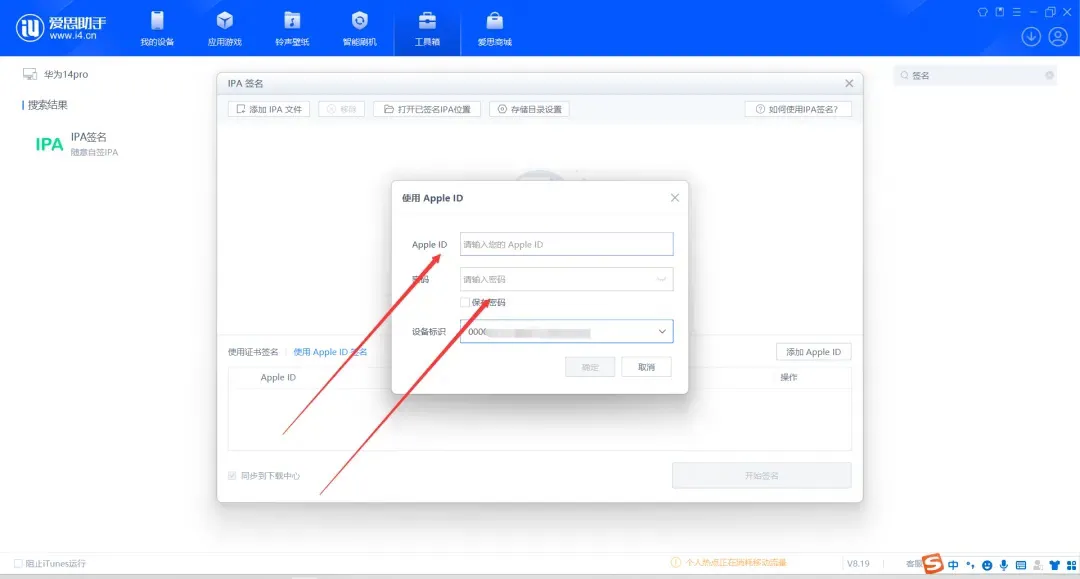Select the 工具箱 toolbox tab
Screen dimensions: 1080x579
click(427, 28)
